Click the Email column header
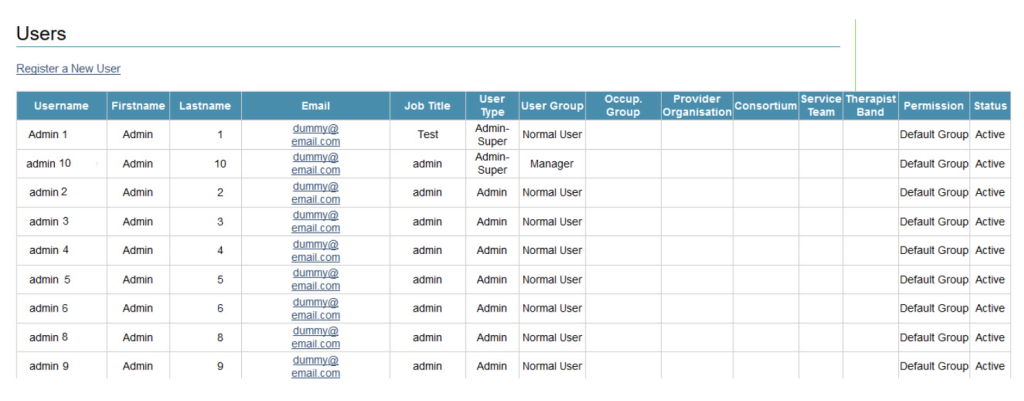This screenshot has height=401, width=1024. [x=315, y=106]
